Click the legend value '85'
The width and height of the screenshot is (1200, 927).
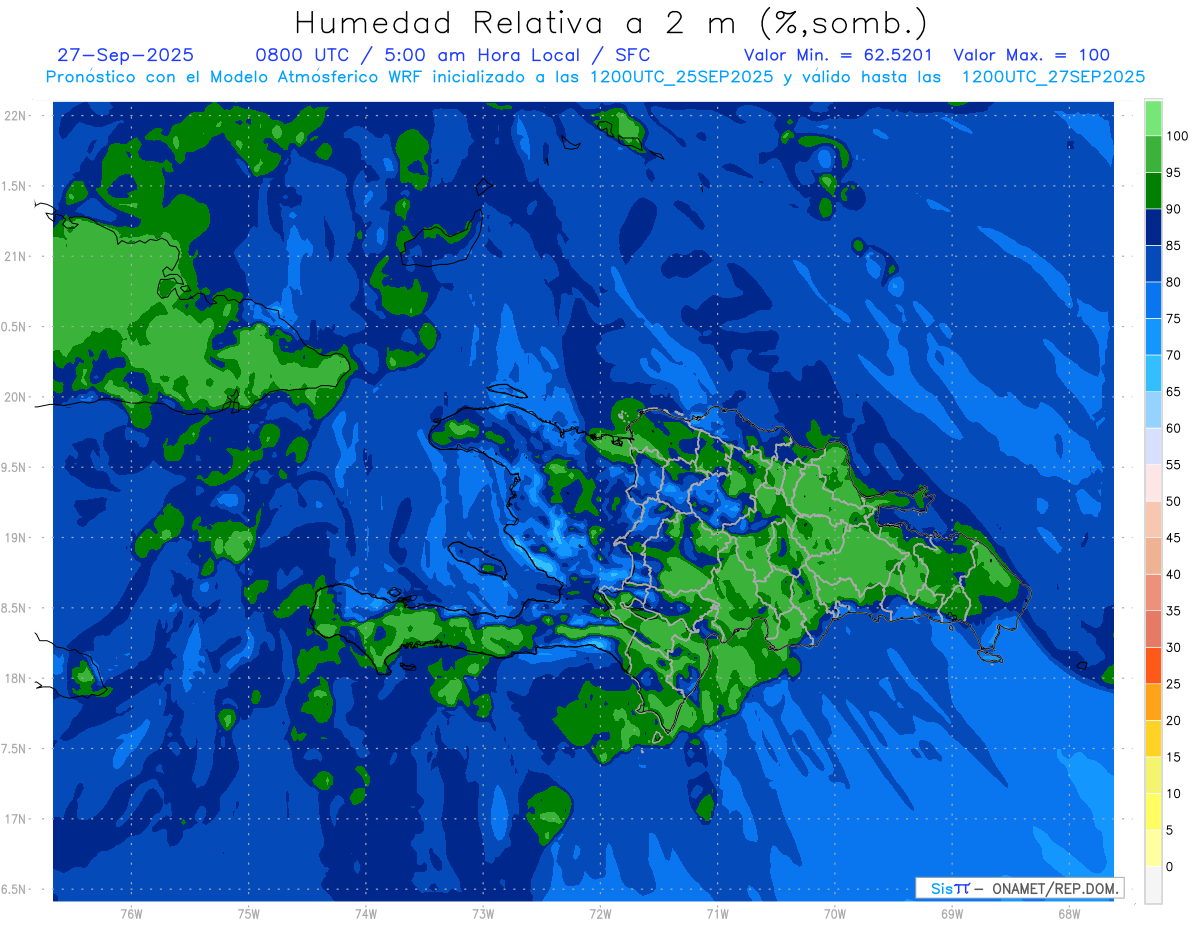click(1173, 246)
